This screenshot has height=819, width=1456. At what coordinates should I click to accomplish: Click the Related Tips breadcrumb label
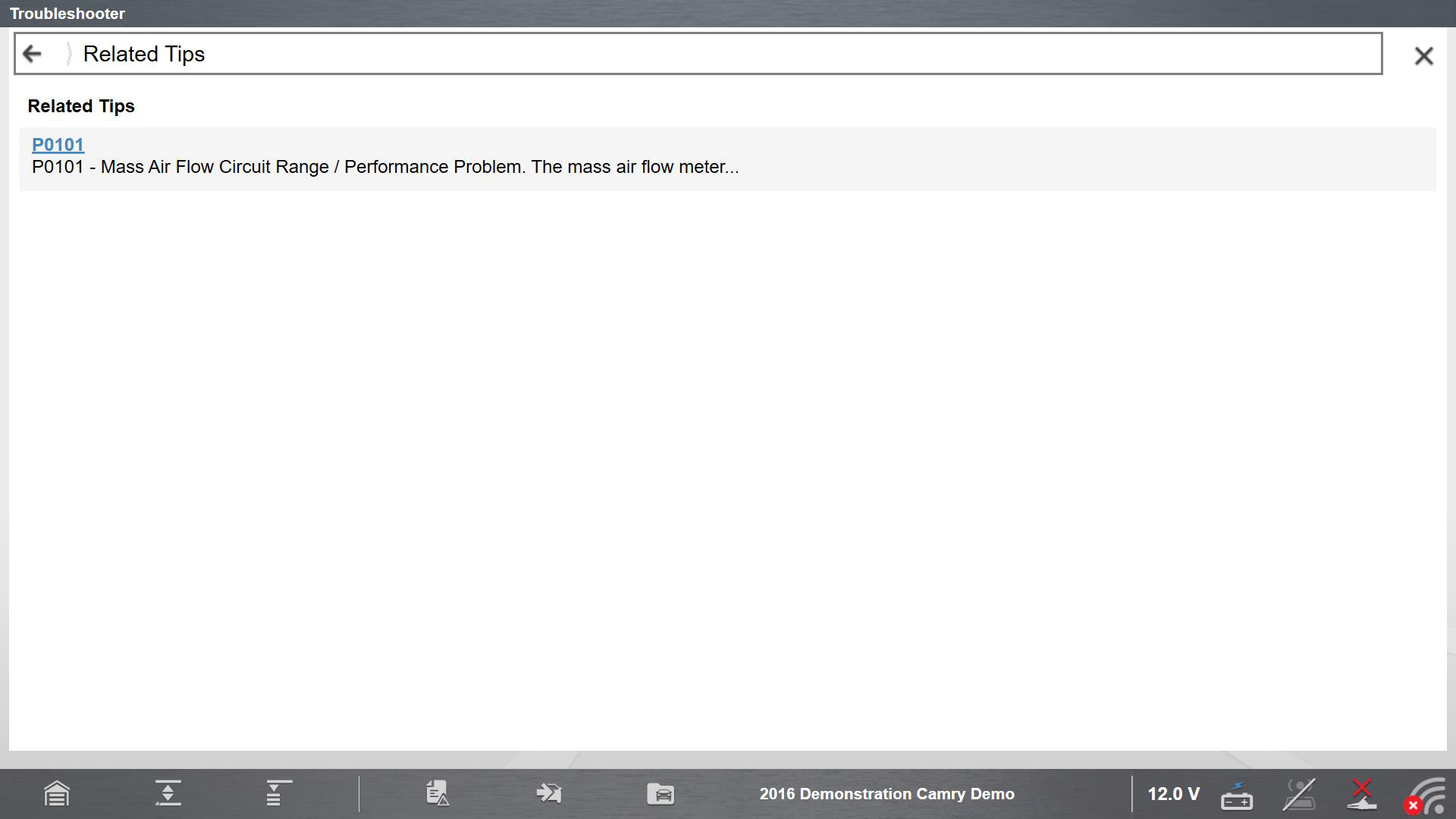[143, 54]
